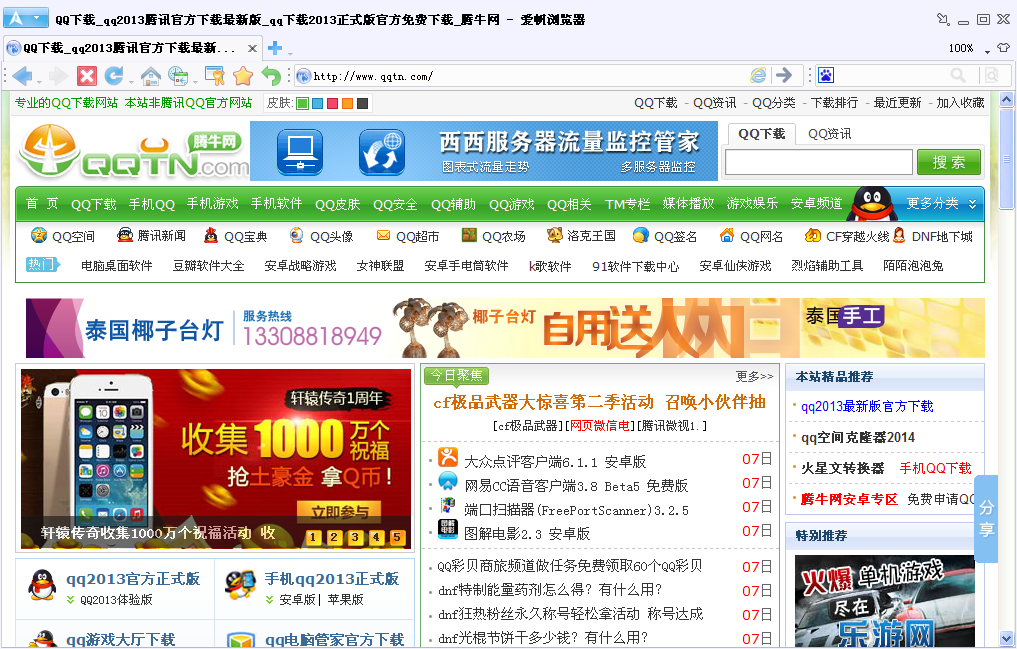The width and height of the screenshot is (1017, 649).
Task: Open the 手机QQ下载 red link
Action: pyautogui.click(x=935, y=468)
